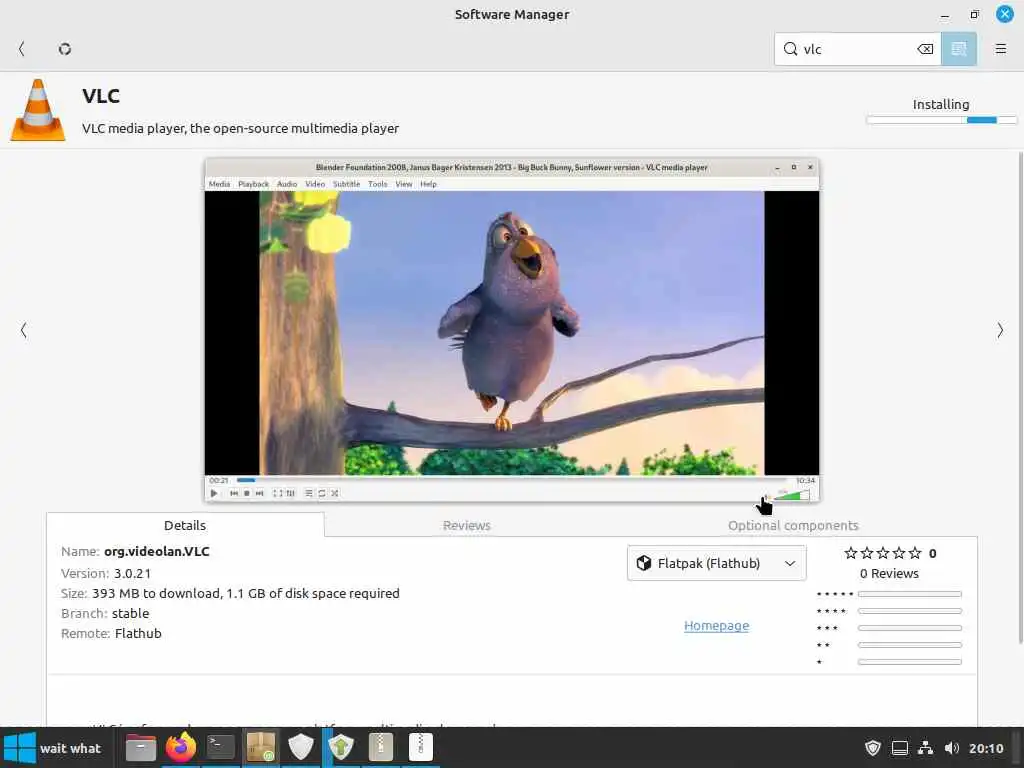Viewport: 1024px width, 768px height.
Task: Click the VLC cone app icon
Action: click(x=38, y=110)
